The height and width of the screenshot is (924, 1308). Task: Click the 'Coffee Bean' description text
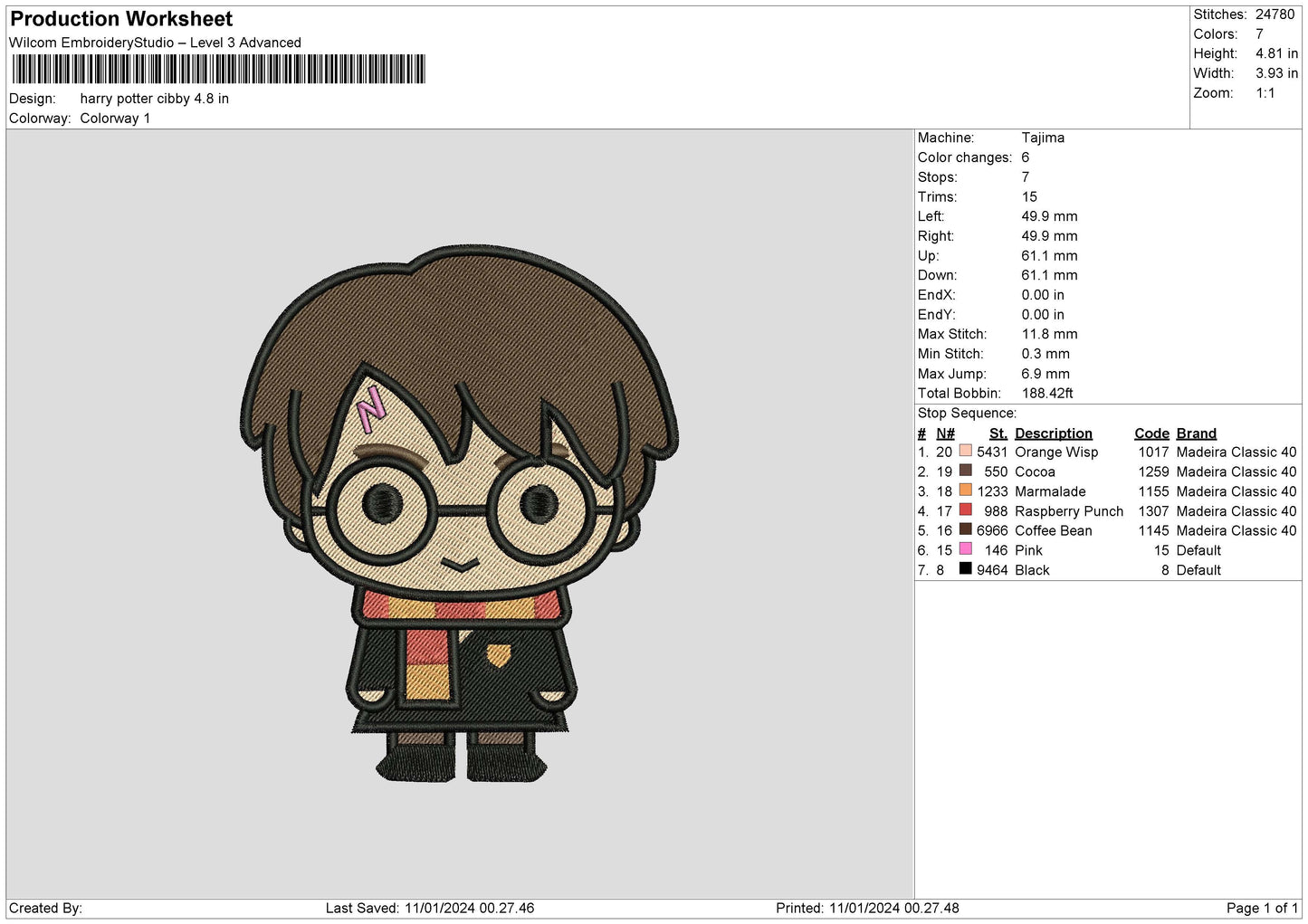pos(1054,530)
